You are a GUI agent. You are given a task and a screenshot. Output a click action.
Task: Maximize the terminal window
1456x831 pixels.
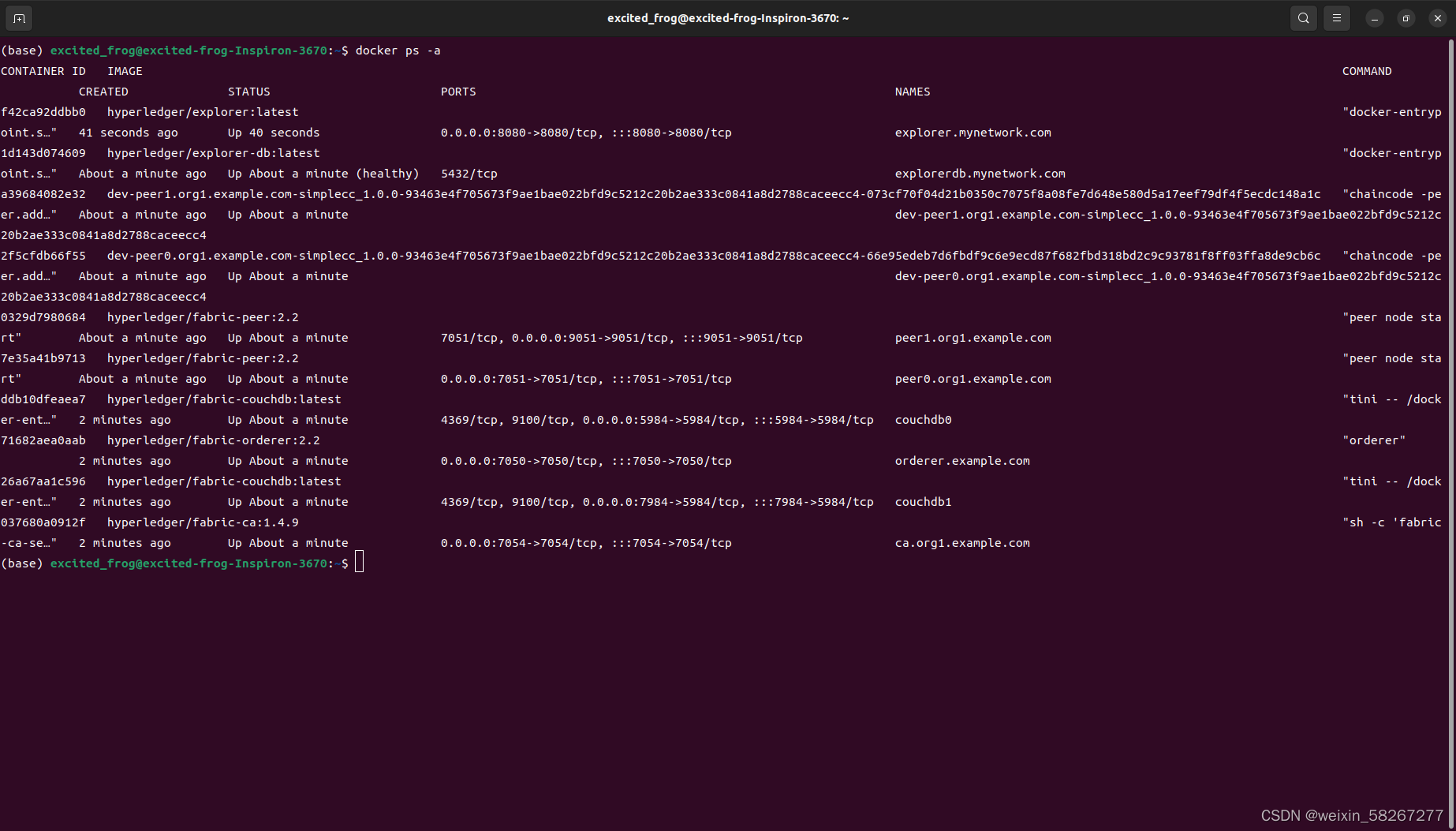coord(1406,18)
